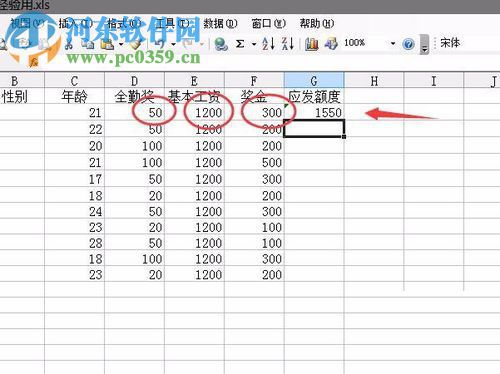This screenshot has width=500, height=374.
Task: Select the age cell showing 17
Action: point(74,179)
